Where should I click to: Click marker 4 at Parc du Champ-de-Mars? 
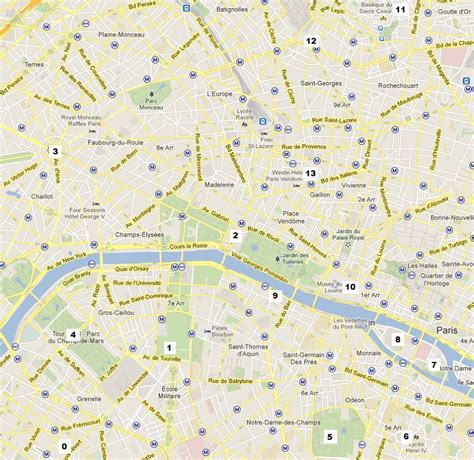tap(73, 335)
